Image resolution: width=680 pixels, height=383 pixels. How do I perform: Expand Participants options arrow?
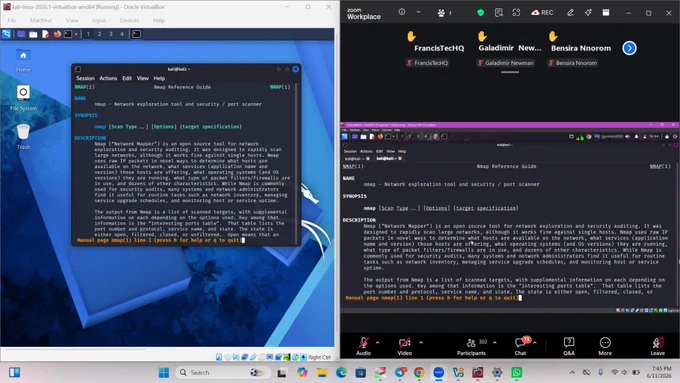click(x=494, y=343)
